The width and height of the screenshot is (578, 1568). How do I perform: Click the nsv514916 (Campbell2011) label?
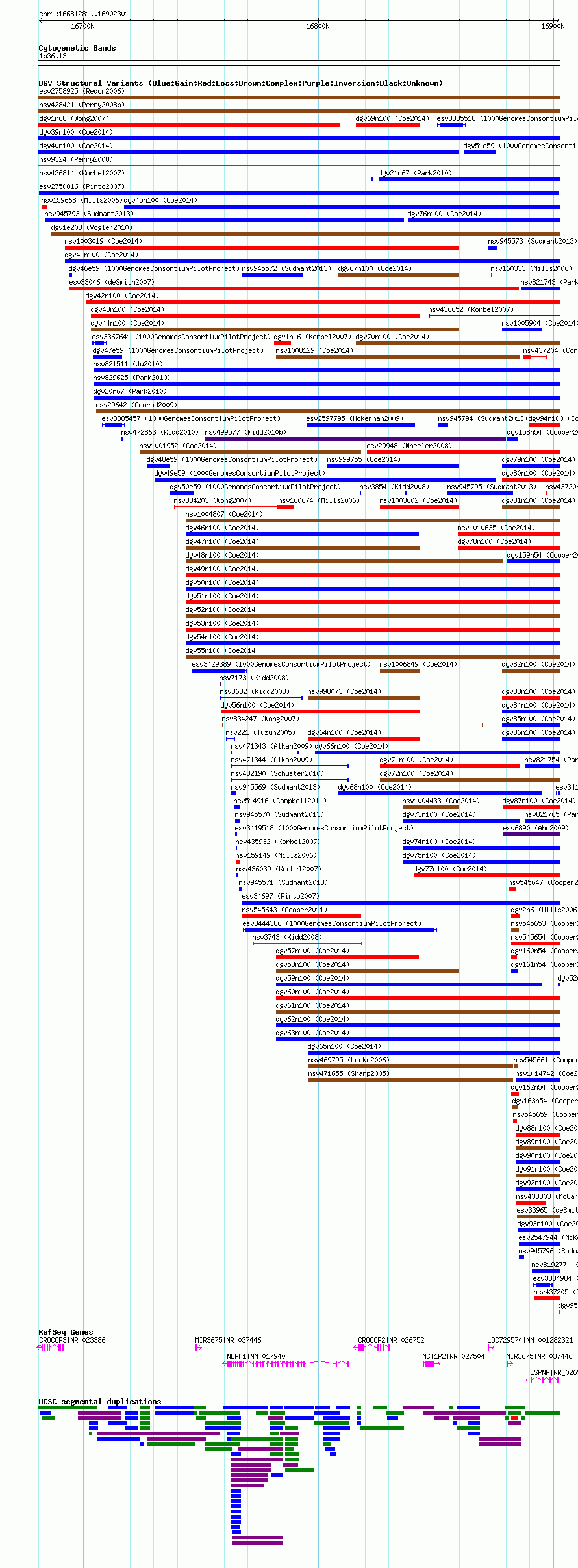(280, 801)
